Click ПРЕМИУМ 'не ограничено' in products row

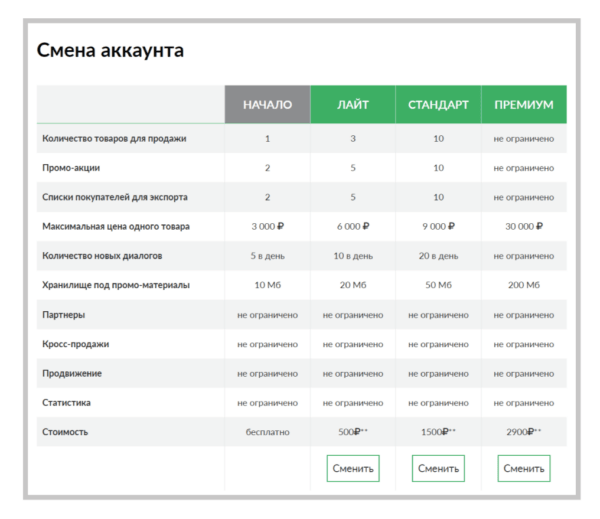[x=524, y=139]
